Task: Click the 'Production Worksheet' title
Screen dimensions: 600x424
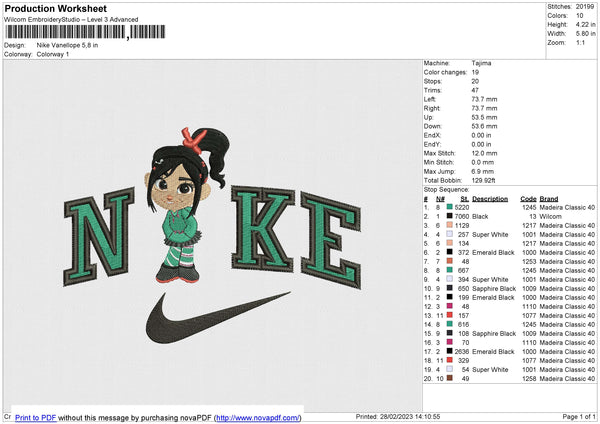Action: point(56,8)
